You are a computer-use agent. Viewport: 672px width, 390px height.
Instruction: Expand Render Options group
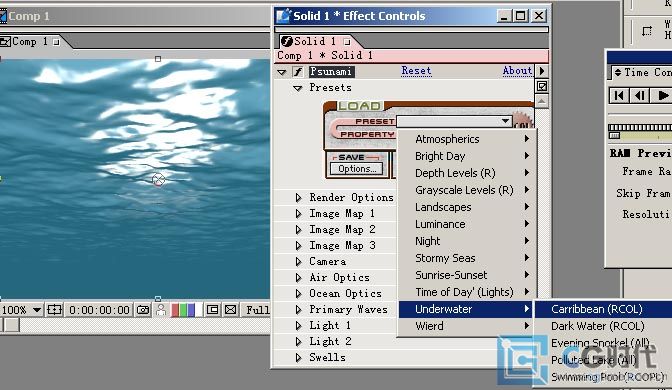click(298, 198)
